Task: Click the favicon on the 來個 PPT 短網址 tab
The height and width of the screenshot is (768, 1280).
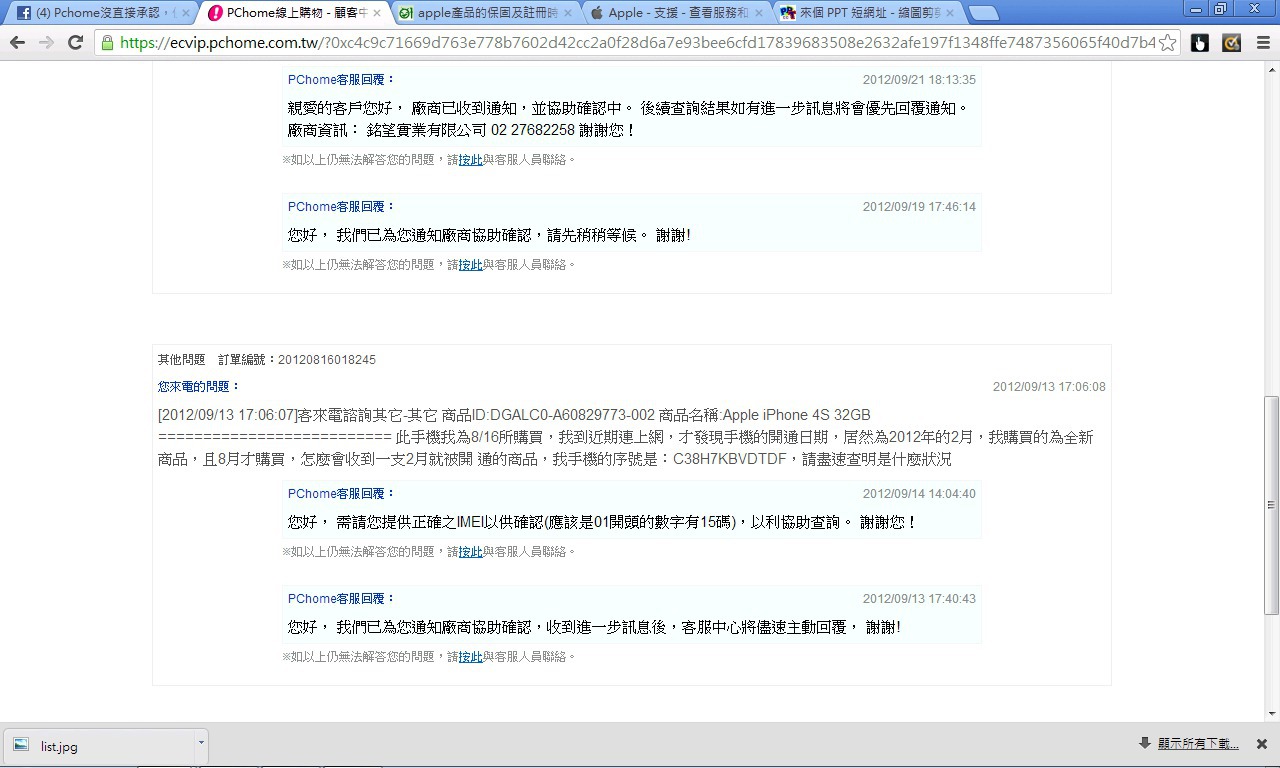Action: point(788,13)
